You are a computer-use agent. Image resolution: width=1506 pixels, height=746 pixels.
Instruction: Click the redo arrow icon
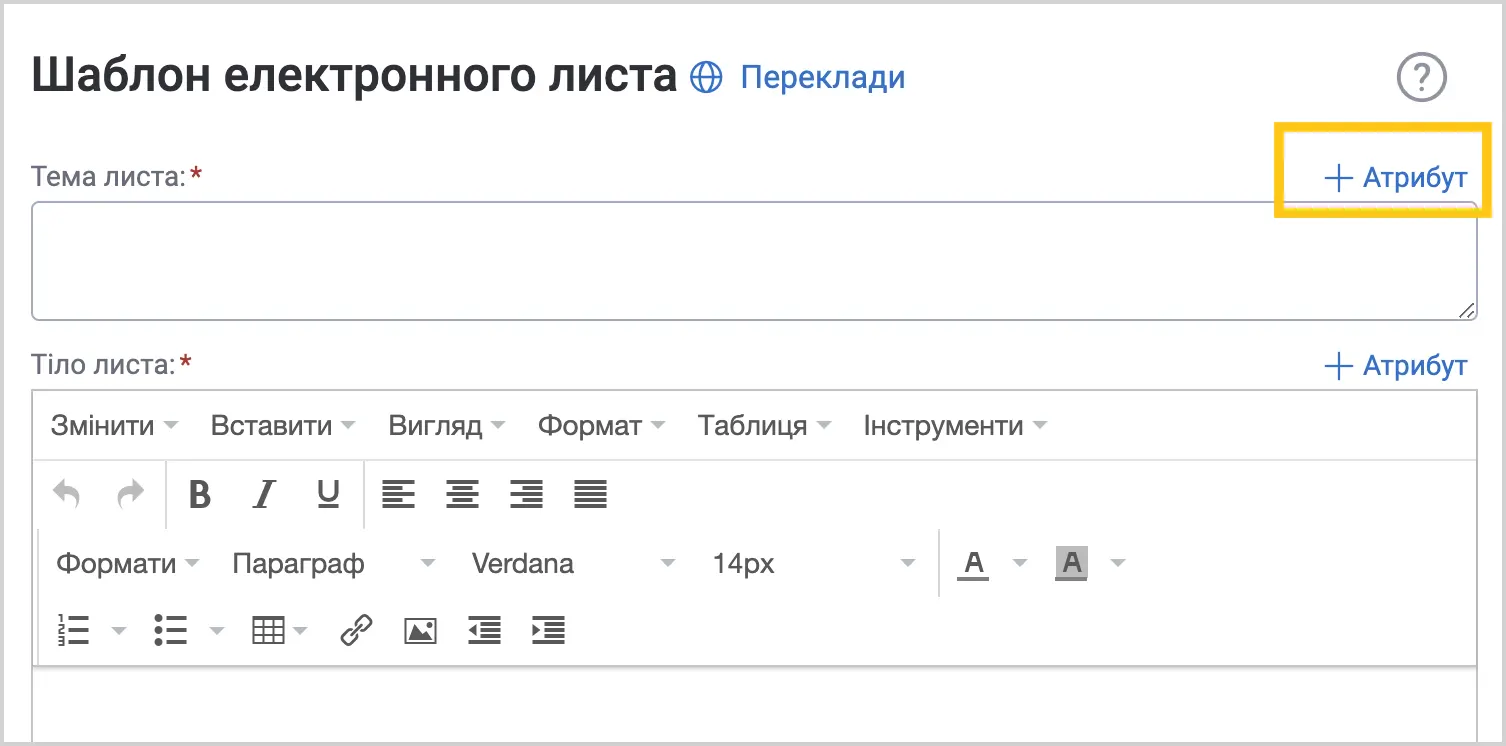click(x=131, y=494)
